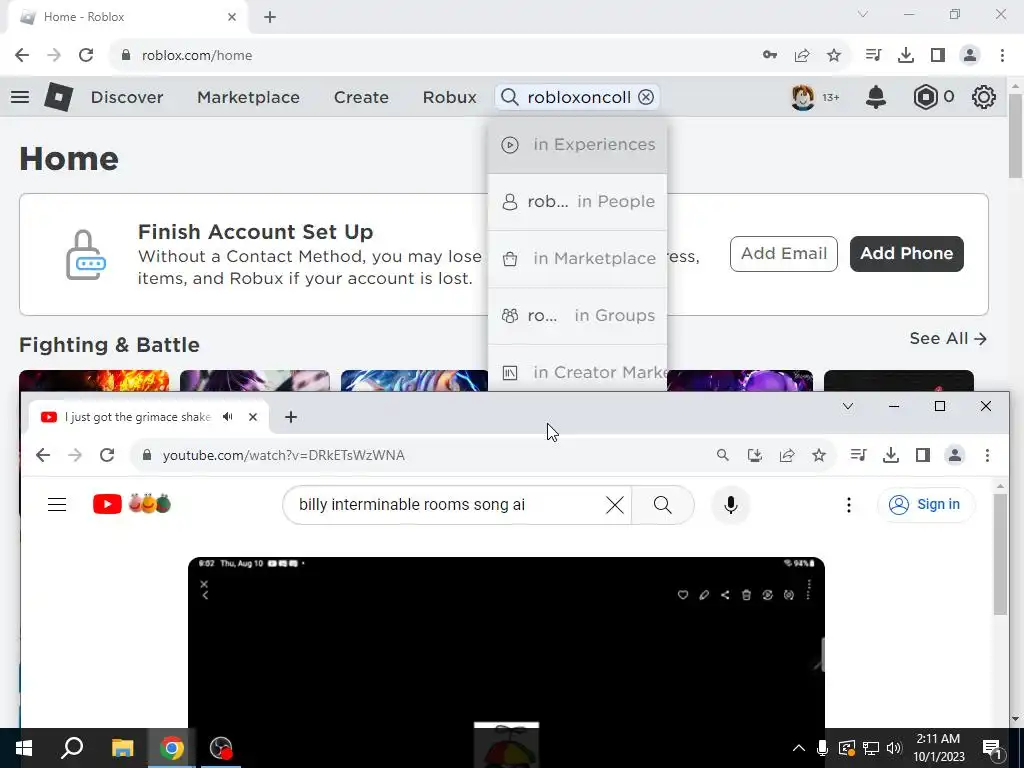Search robloxoncoll in Marketplace
Image resolution: width=1024 pixels, height=768 pixels.
coord(577,259)
